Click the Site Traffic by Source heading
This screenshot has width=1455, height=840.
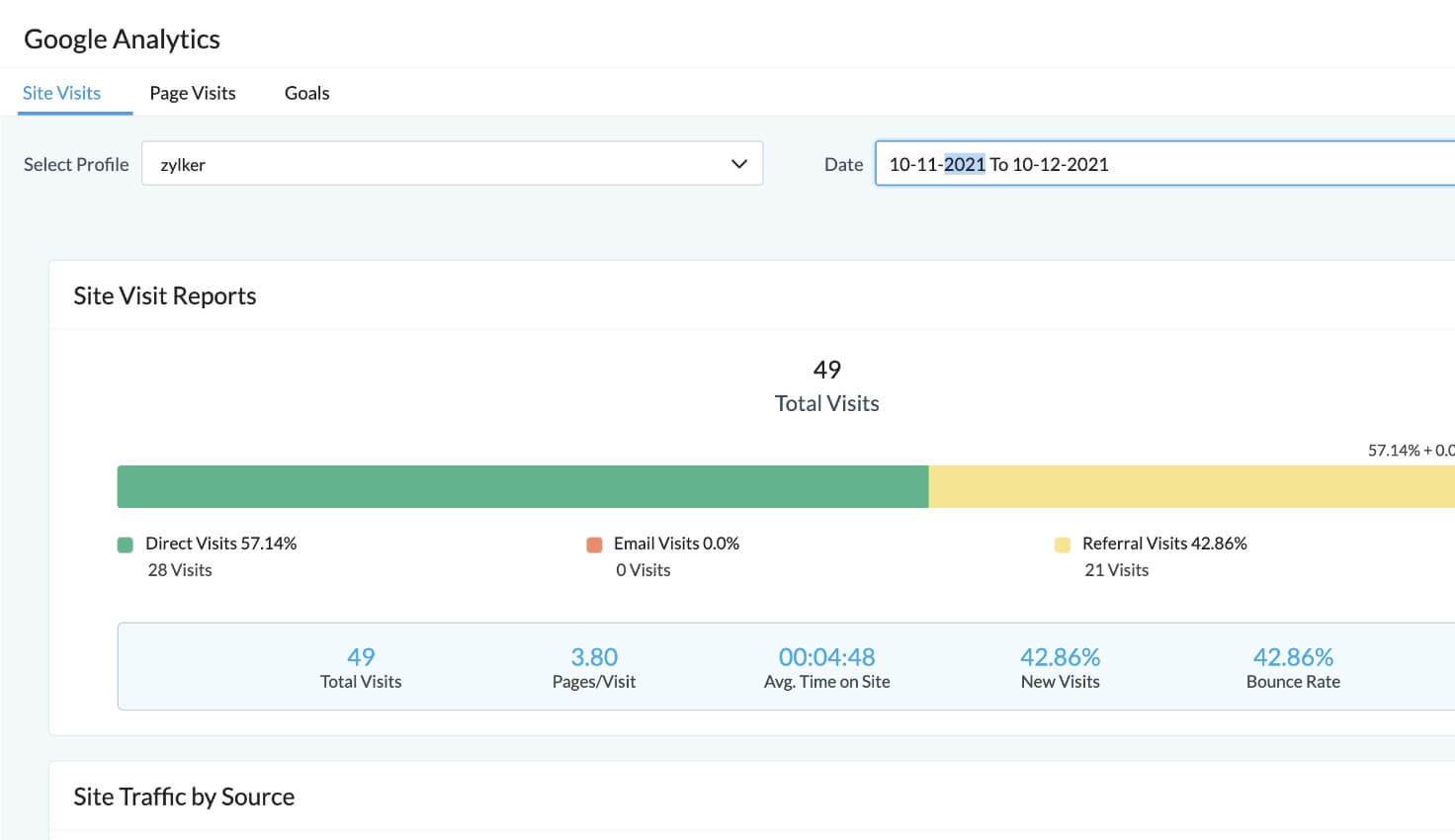click(184, 797)
